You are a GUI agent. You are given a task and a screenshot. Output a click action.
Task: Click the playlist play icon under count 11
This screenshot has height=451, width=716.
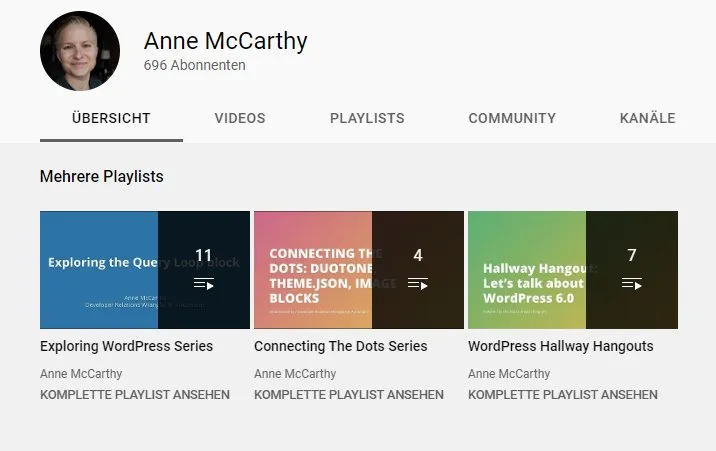[x=204, y=284]
